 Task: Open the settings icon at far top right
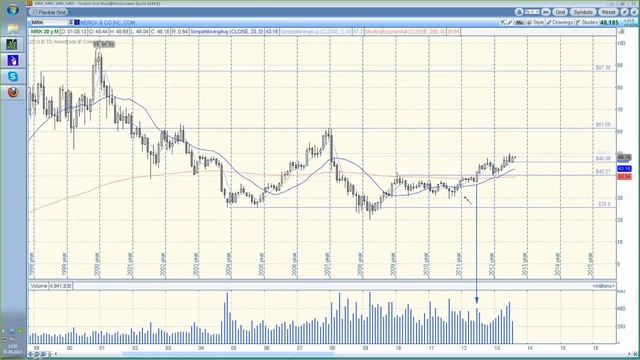click(633, 12)
